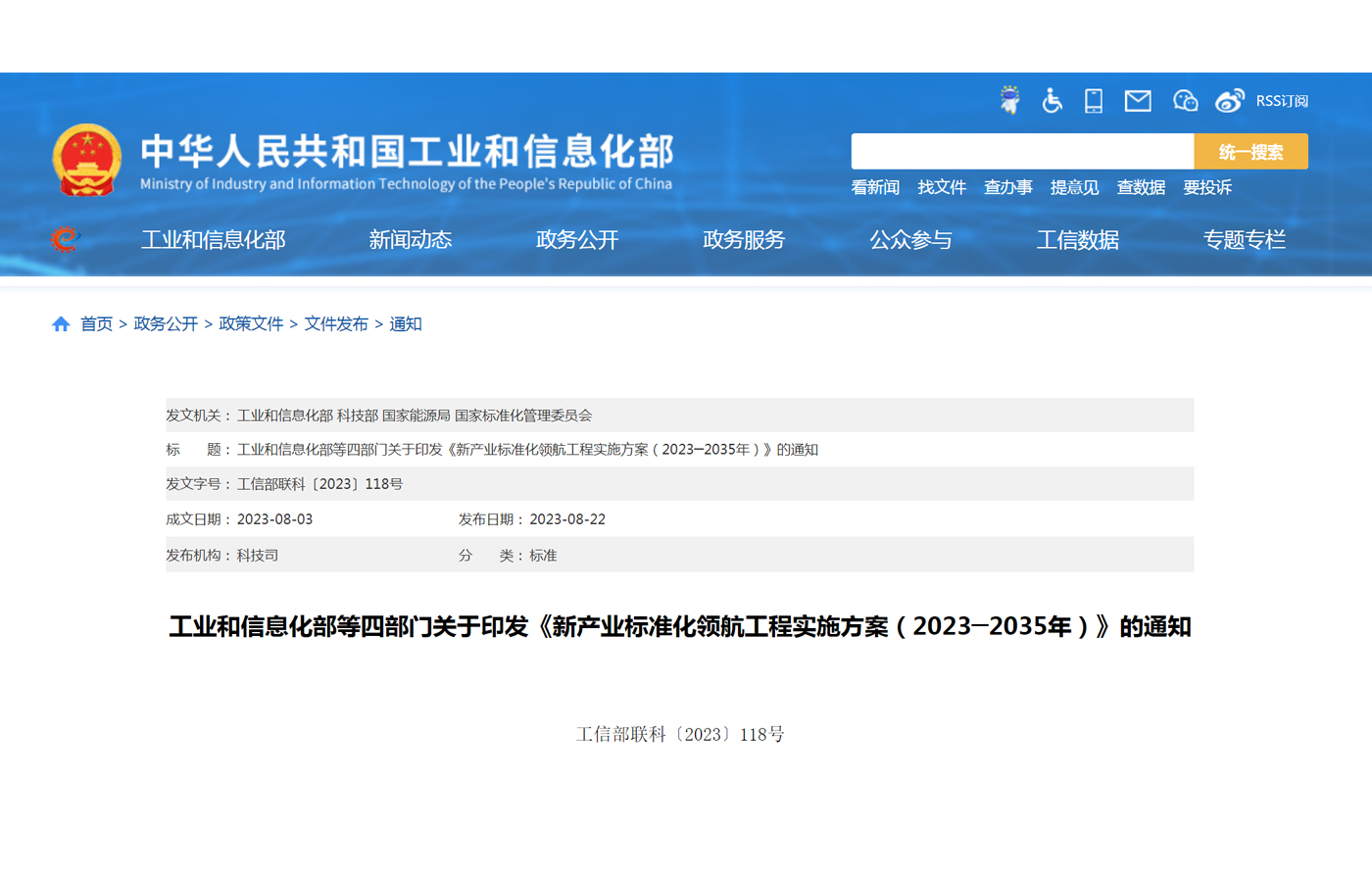Open the 政务公开 nav menu
The width and height of the screenshot is (1372, 882).
[577, 239]
